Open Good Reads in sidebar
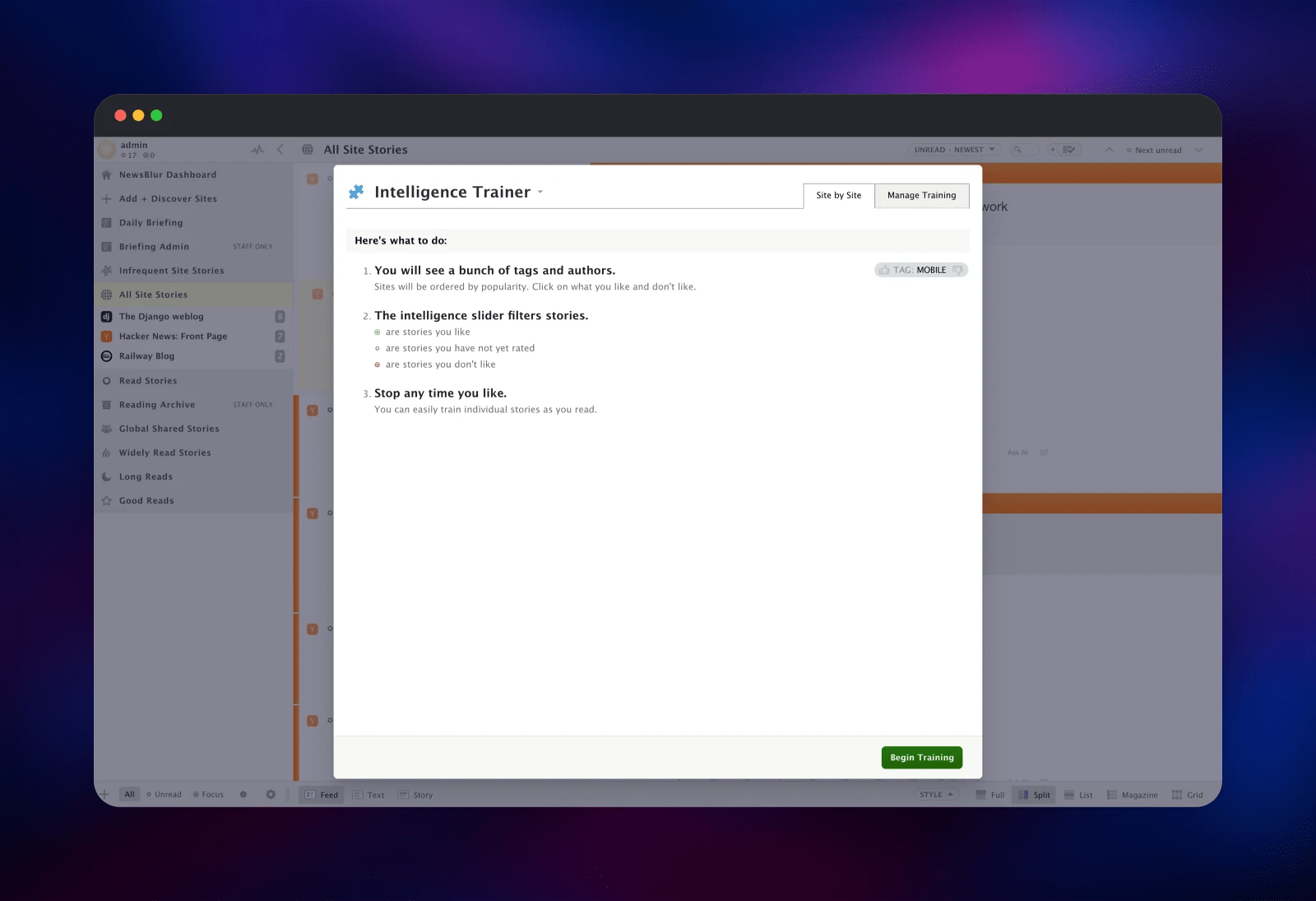 (x=146, y=499)
